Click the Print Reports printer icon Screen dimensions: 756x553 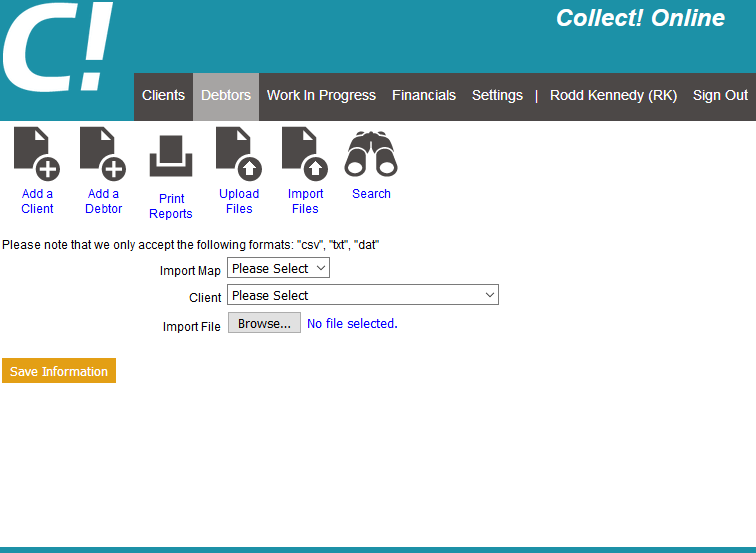(x=171, y=156)
